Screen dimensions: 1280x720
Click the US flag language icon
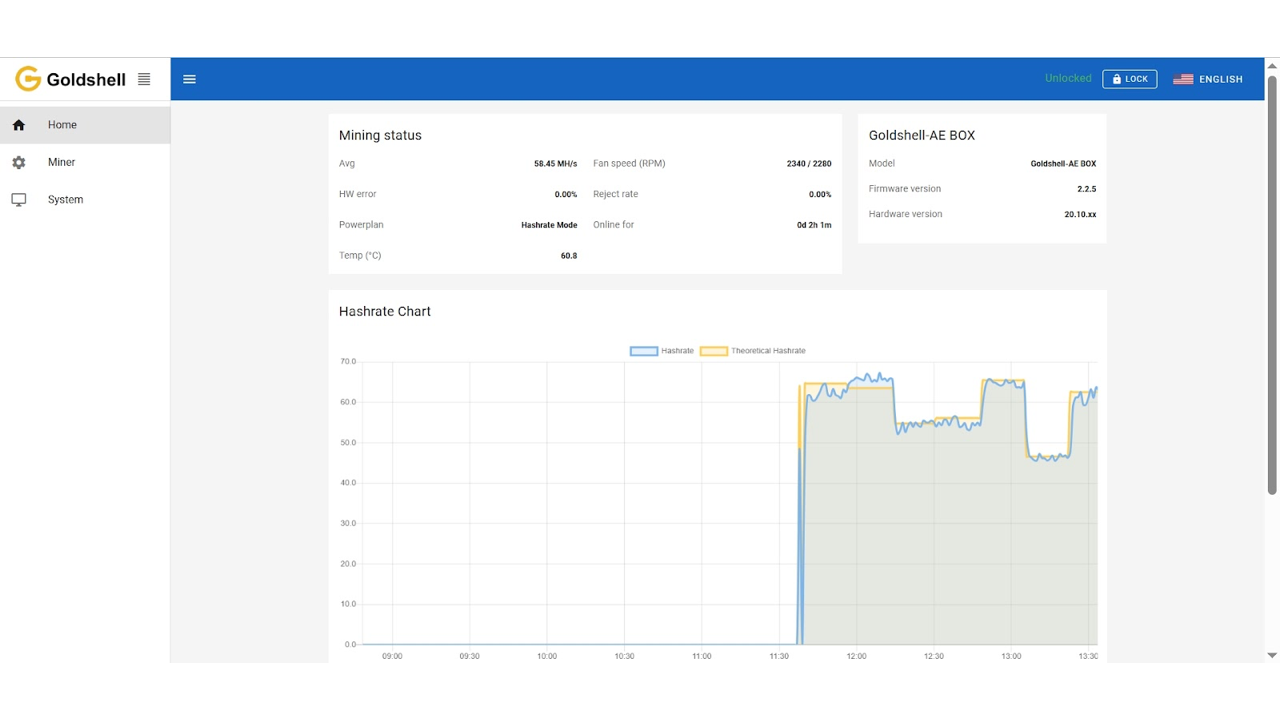tap(1183, 79)
